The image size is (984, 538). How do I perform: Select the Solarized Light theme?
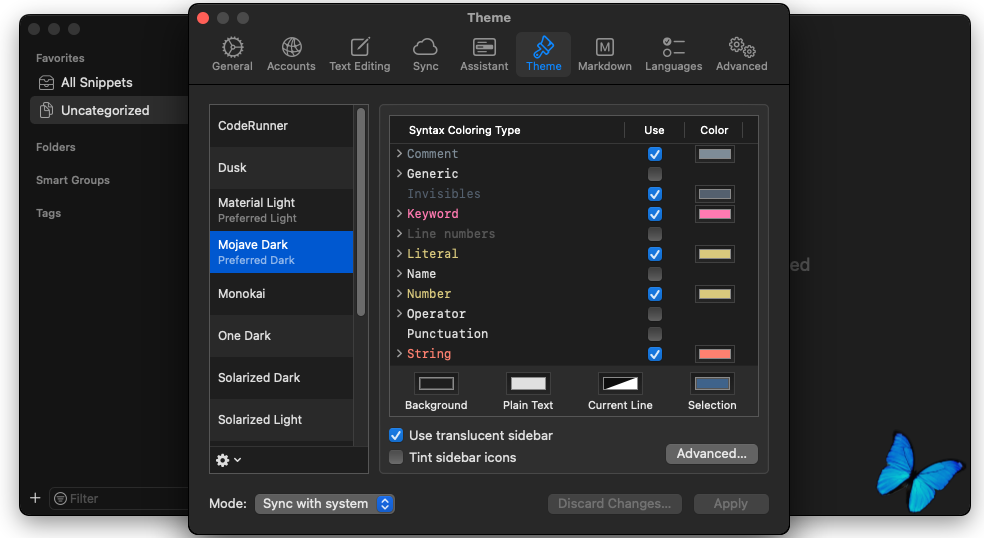click(281, 420)
